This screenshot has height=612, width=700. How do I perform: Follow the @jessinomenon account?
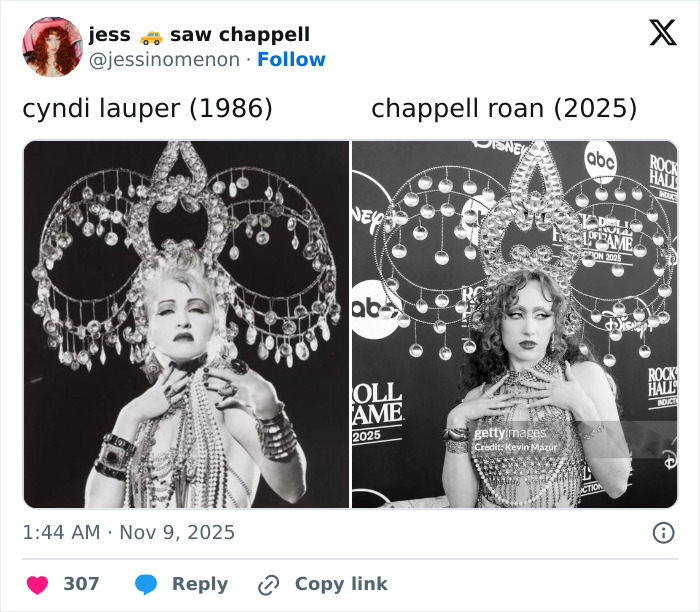click(291, 60)
